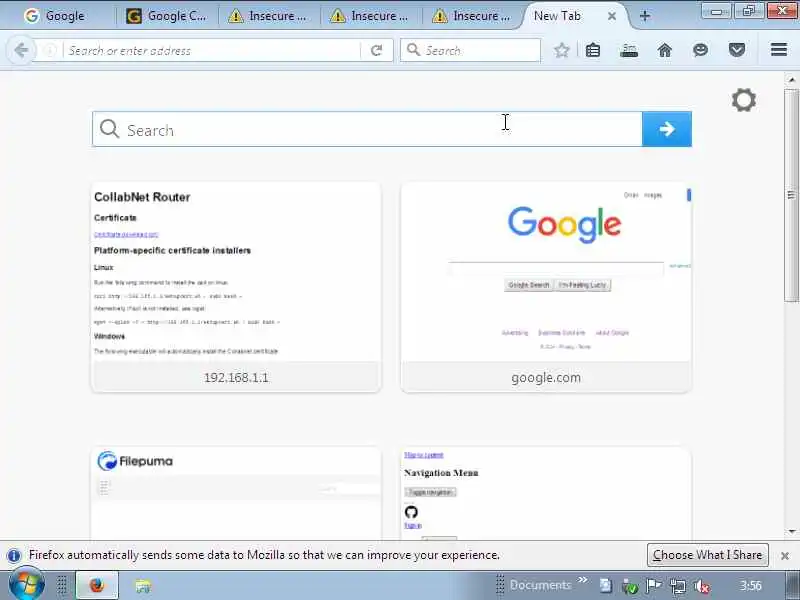Show bookmarks list icon

click(x=593, y=50)
